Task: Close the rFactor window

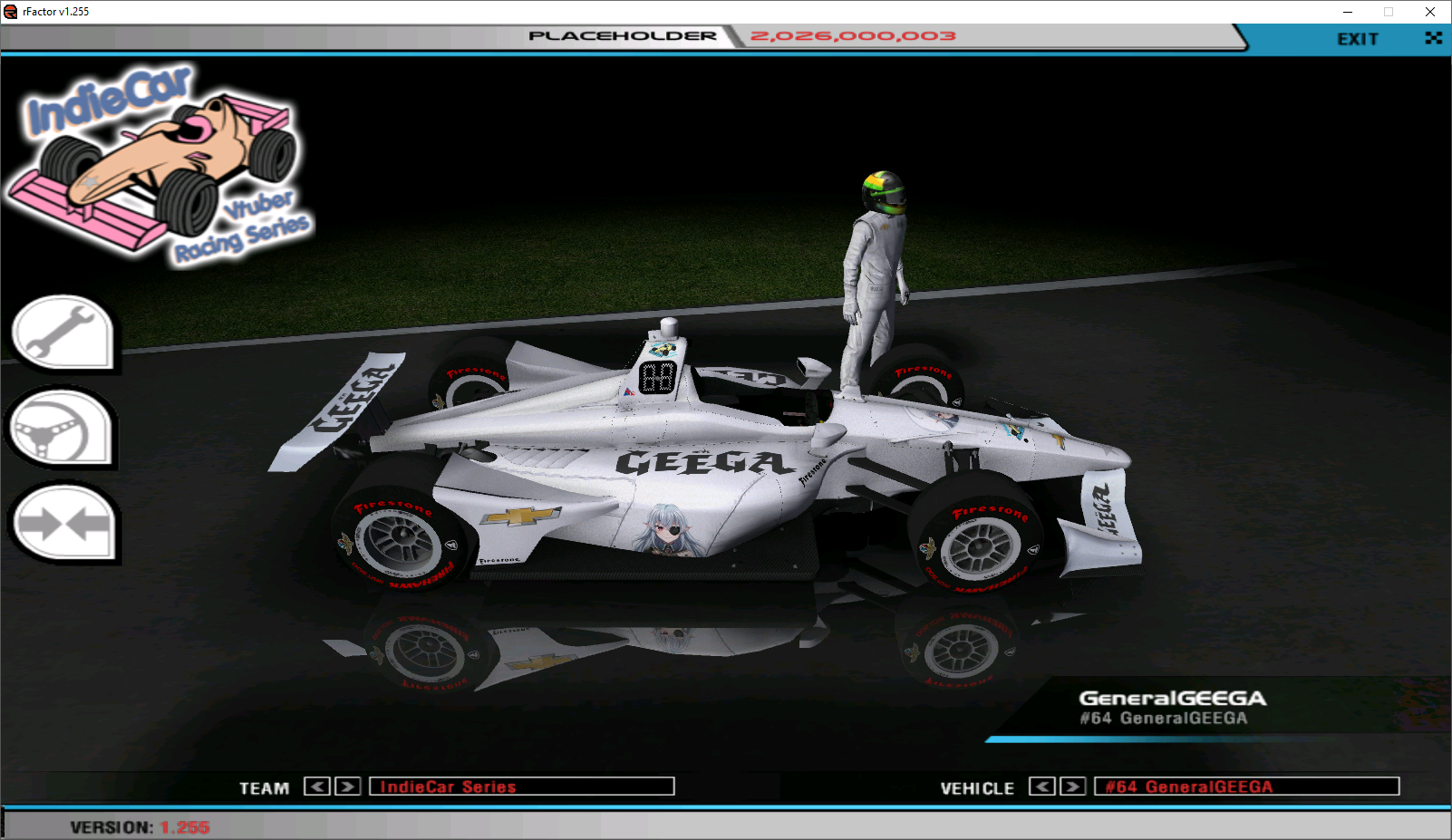Action: [x=1430, y=12]
